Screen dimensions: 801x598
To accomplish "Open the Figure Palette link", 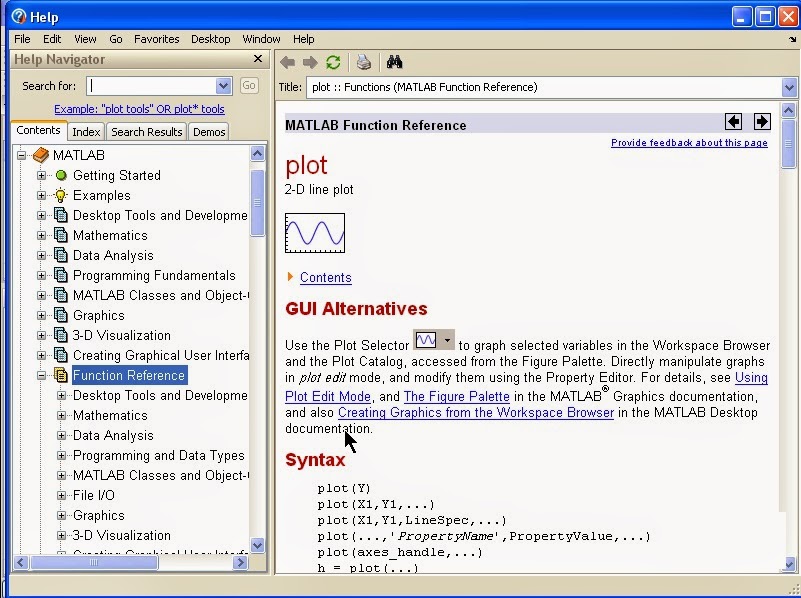I will pos(456,397).
